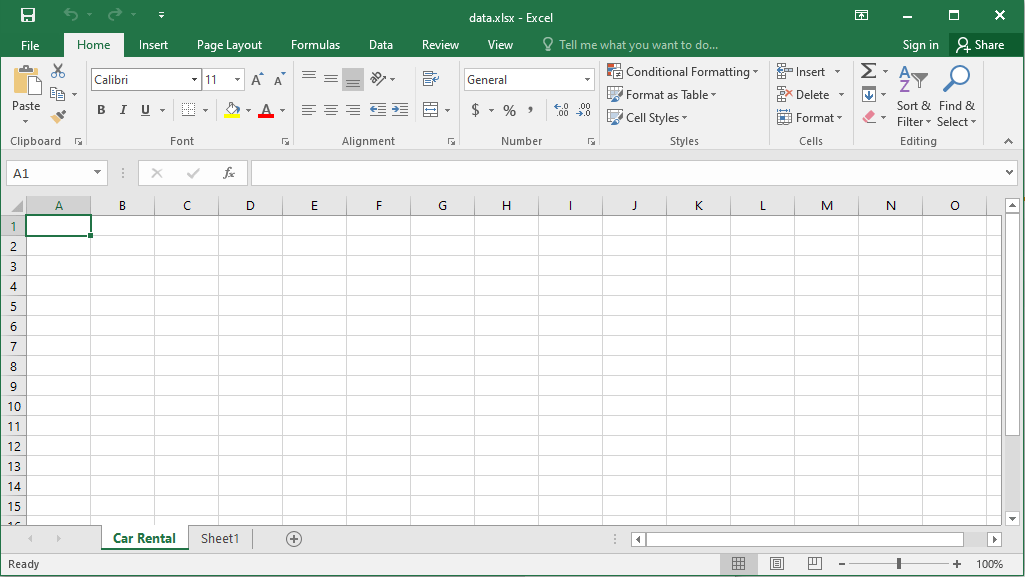Apply Comma Style format
Screen dimensions: 1025x577
(x=531, y=110)
